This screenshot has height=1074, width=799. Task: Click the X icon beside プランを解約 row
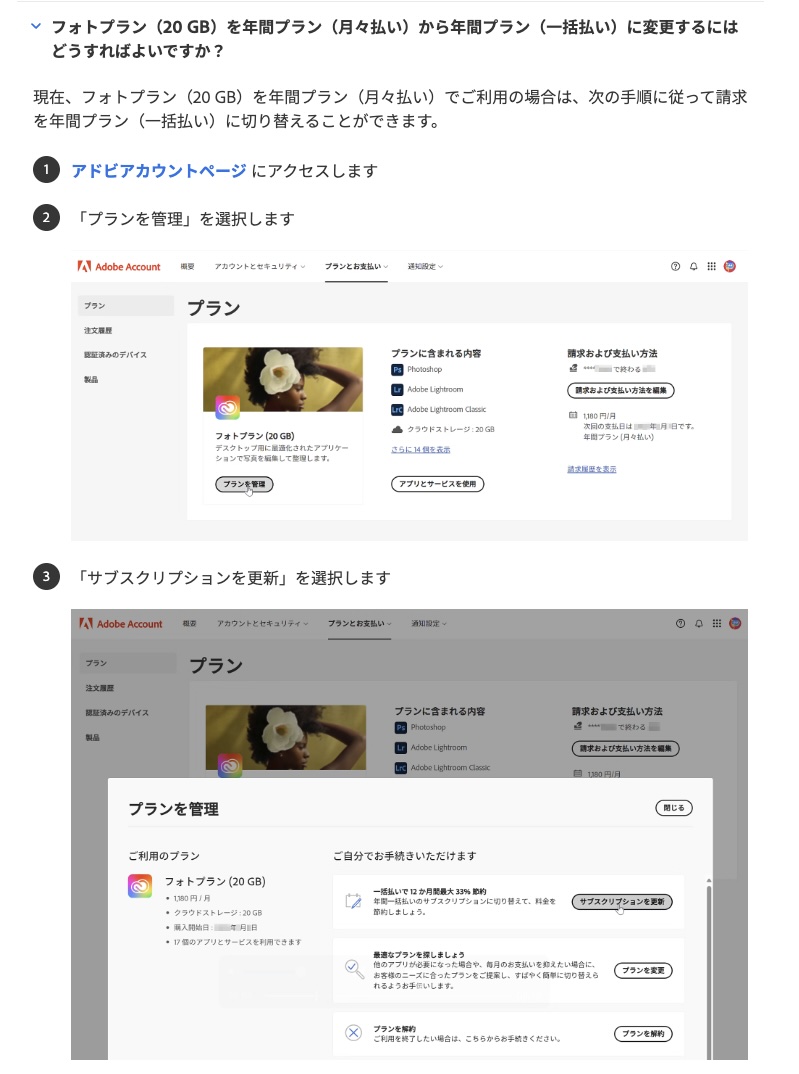tap(353, 1033)
